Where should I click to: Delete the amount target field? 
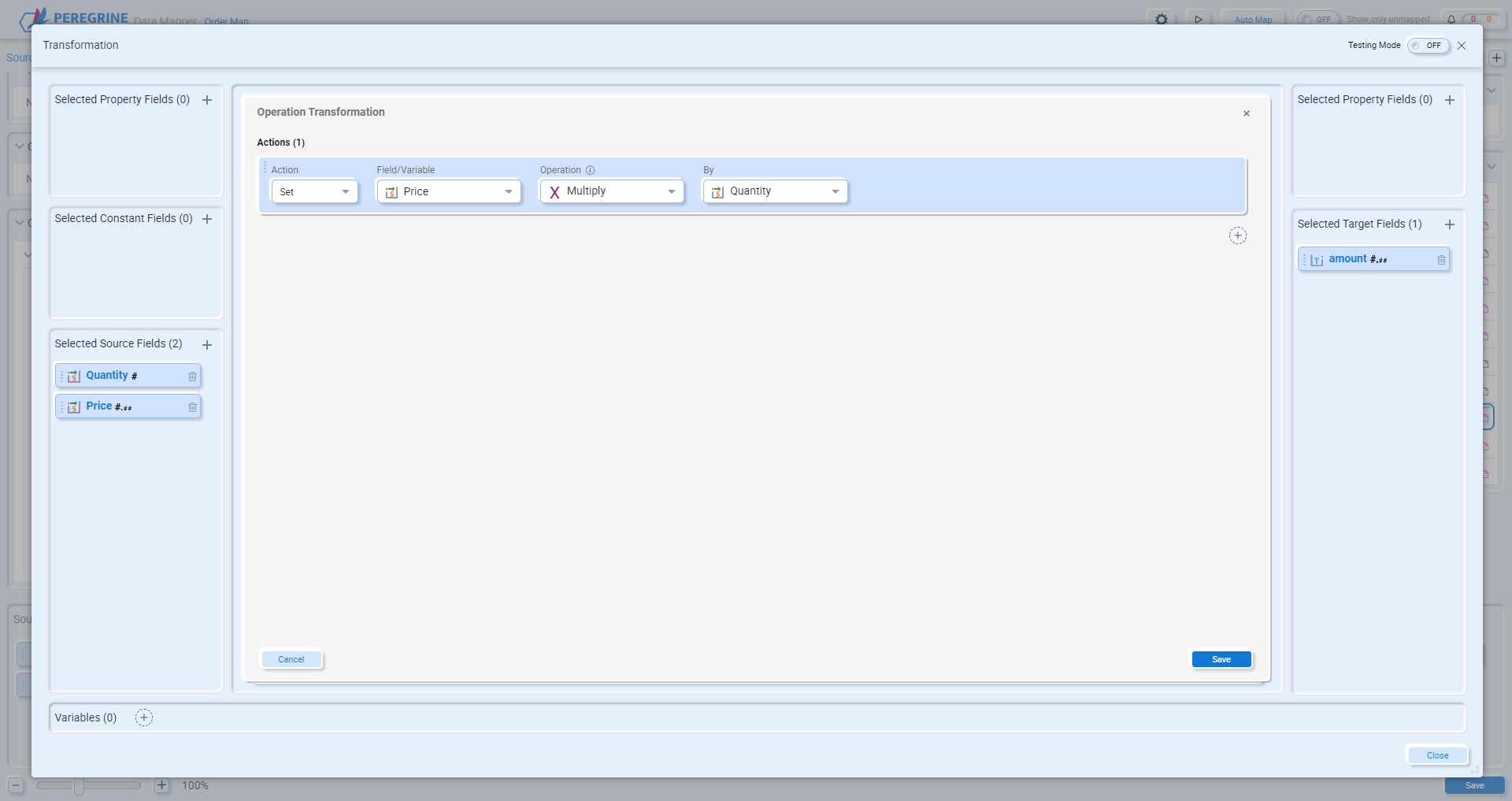tap(1441, 260)
